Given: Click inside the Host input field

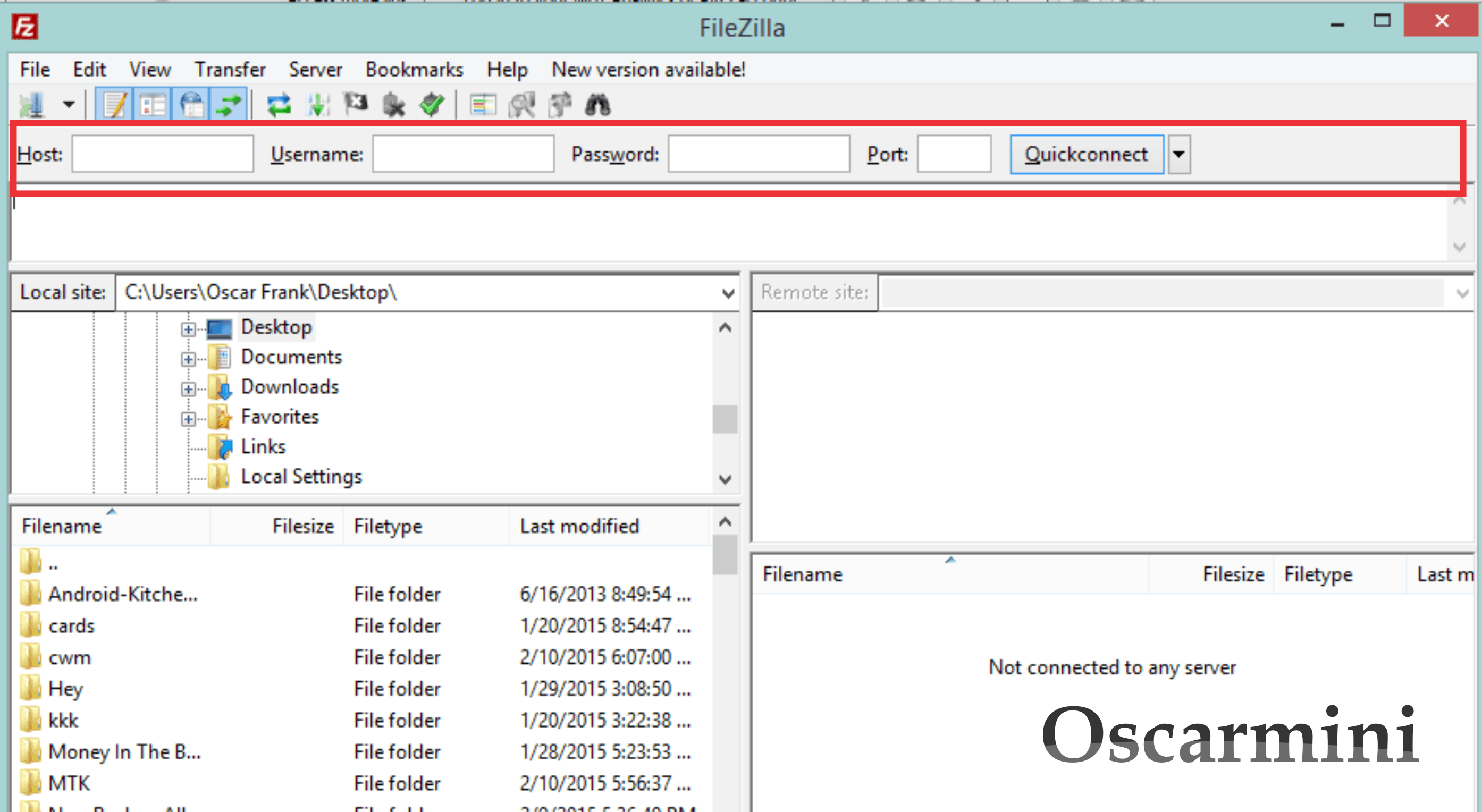Looking at the screenshot, I should (162, 154).
